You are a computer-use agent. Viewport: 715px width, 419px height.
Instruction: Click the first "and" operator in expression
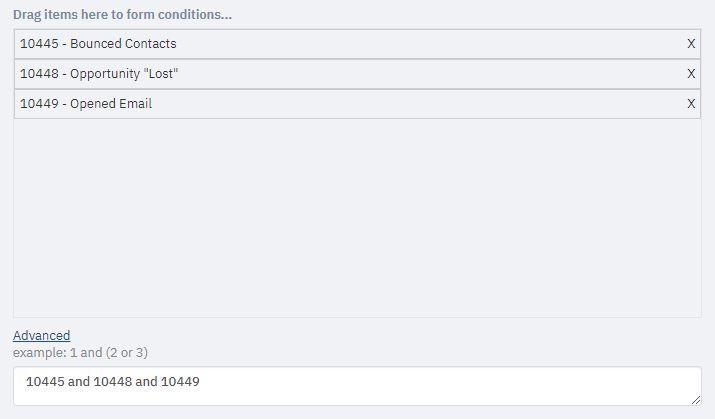pos(79,382)
